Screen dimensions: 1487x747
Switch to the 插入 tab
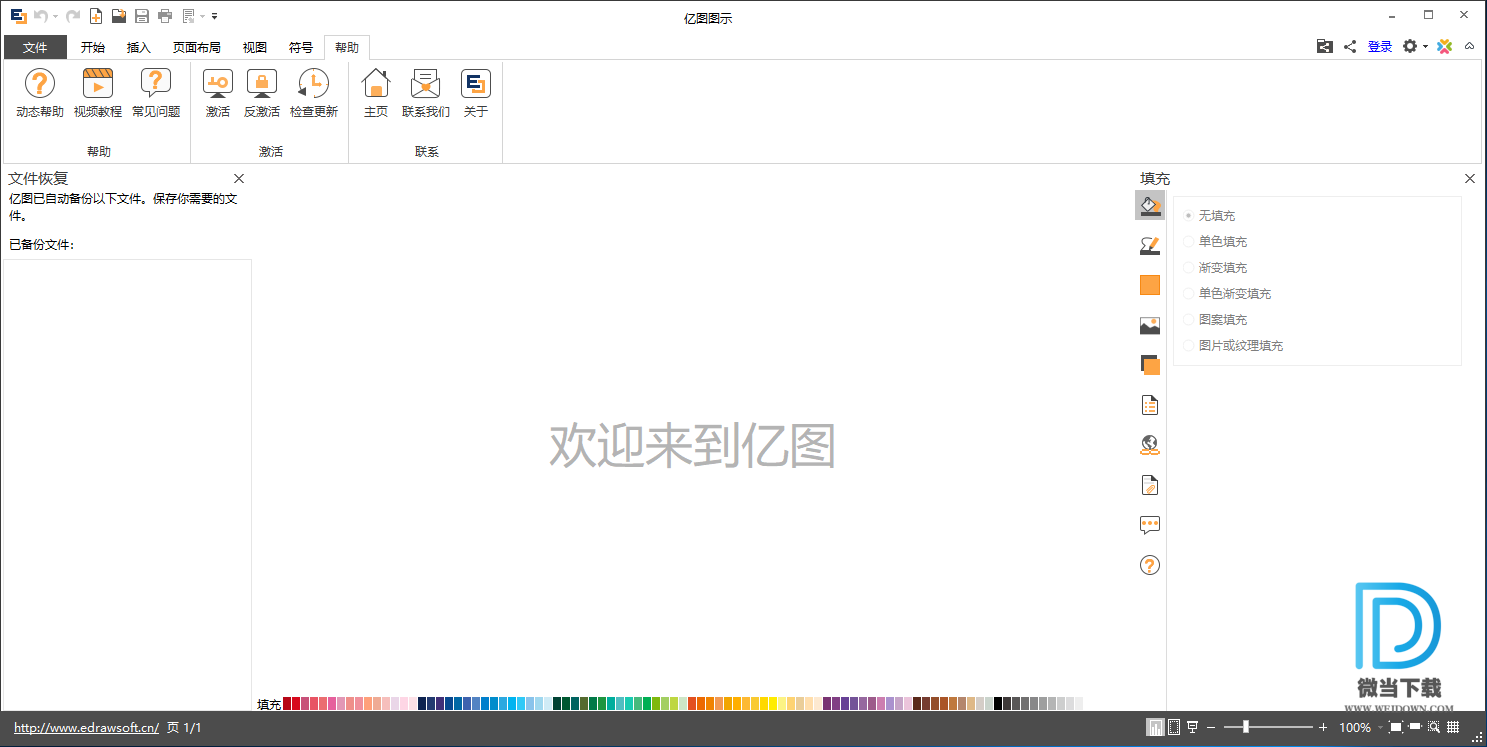click(x=139, y=47)
